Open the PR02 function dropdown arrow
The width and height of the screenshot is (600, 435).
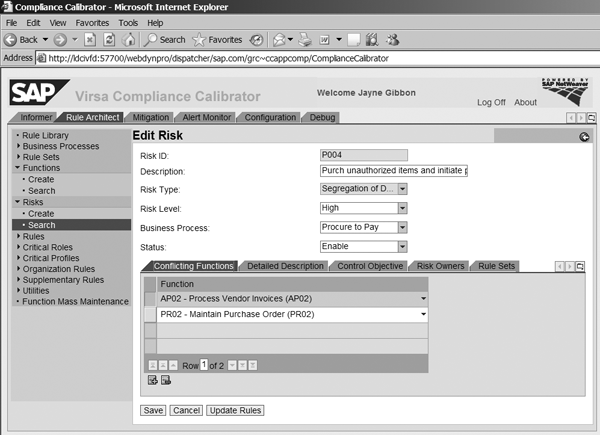pyautogui.click(x=423, y=314)
